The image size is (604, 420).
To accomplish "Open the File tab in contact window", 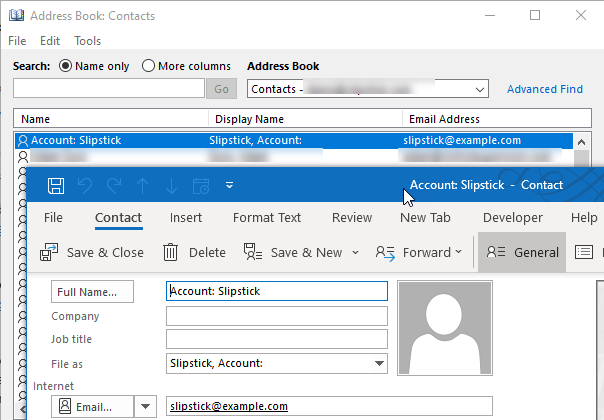I will pos(53,218).
